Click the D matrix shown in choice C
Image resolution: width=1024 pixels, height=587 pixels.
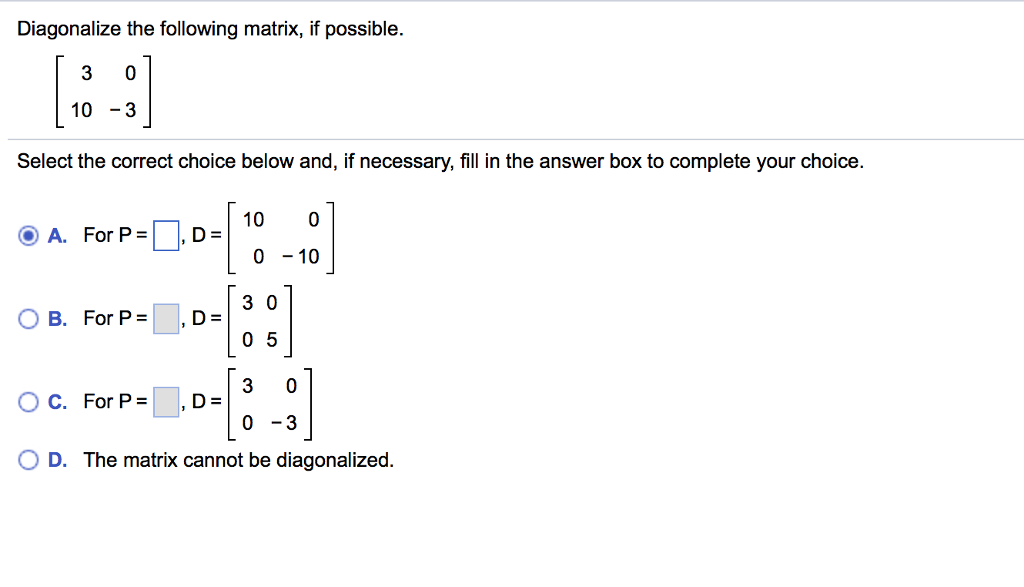coord(272,403)
